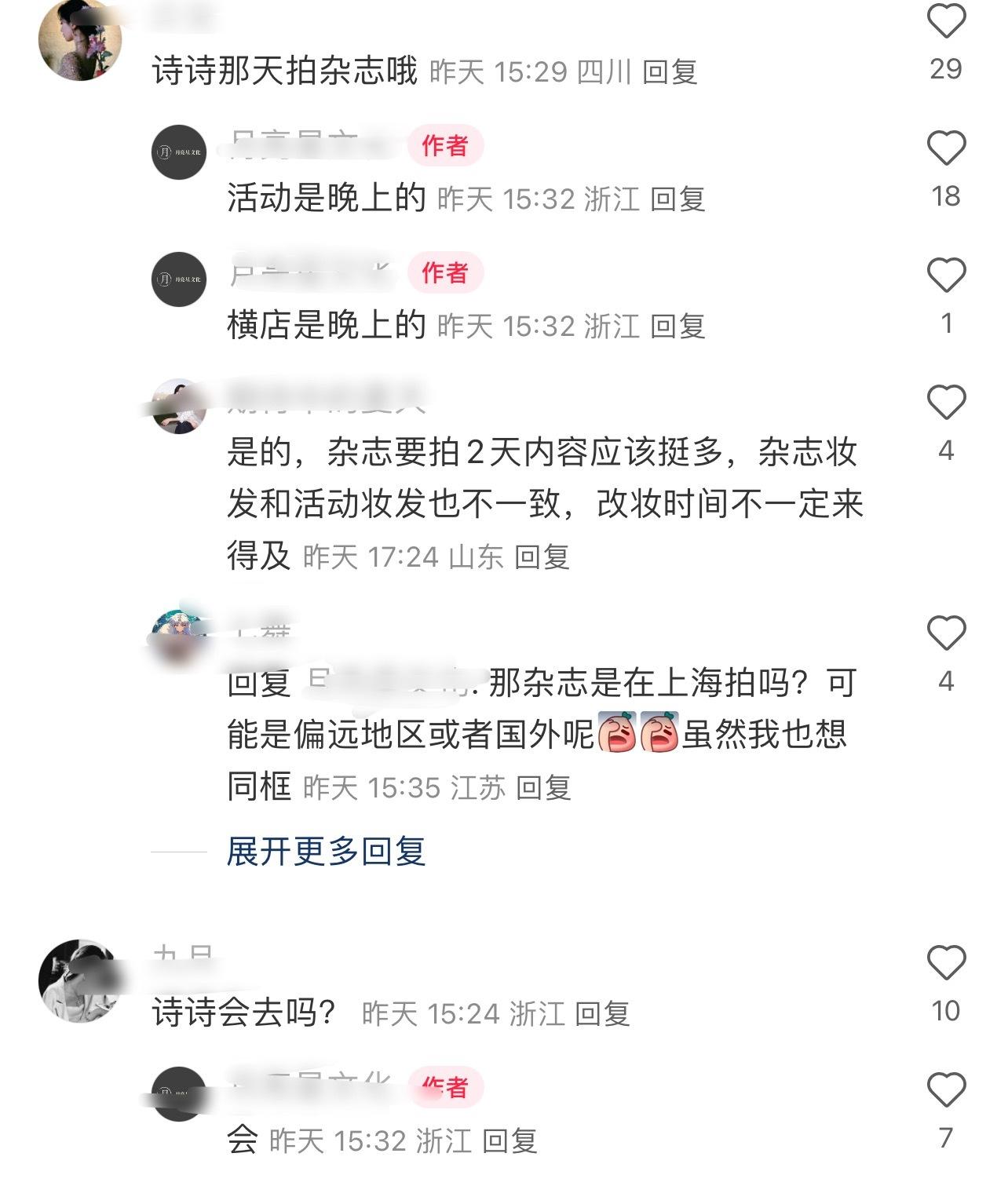Open avatar of '诗诗那天拍杂志哦' commenter

(x=80, y=39)
